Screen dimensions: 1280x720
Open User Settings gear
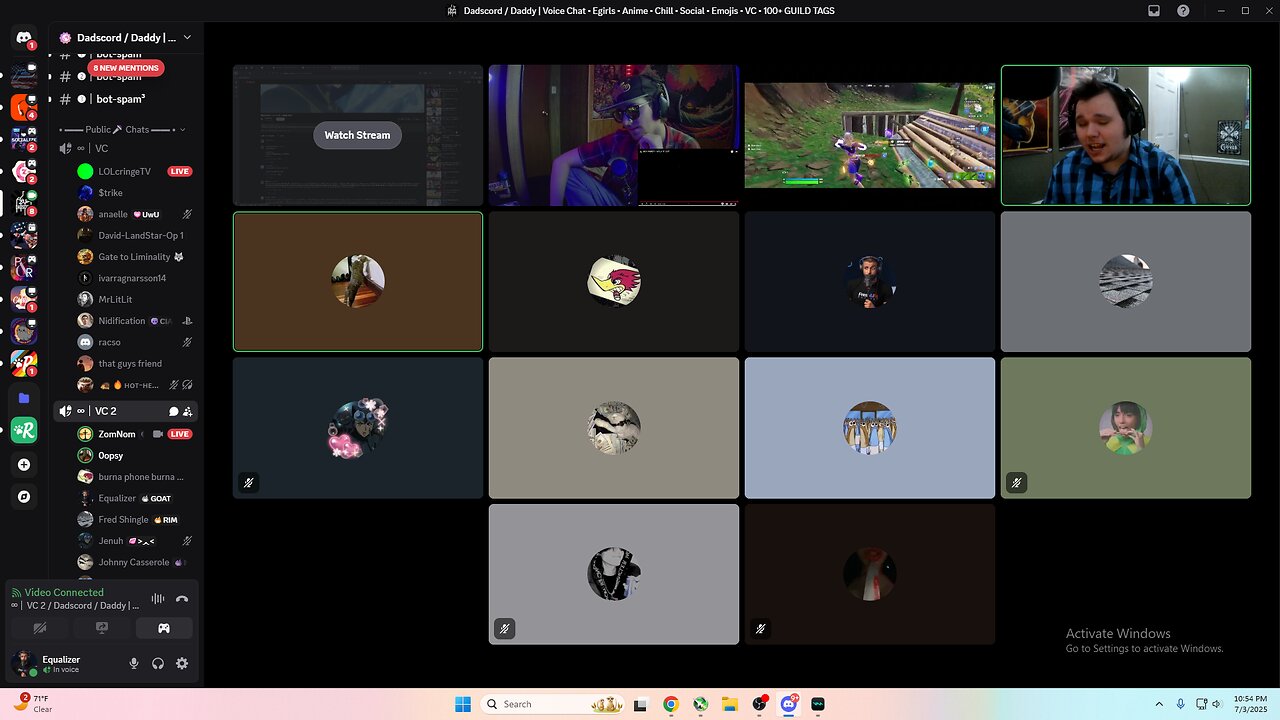point(182,663)
